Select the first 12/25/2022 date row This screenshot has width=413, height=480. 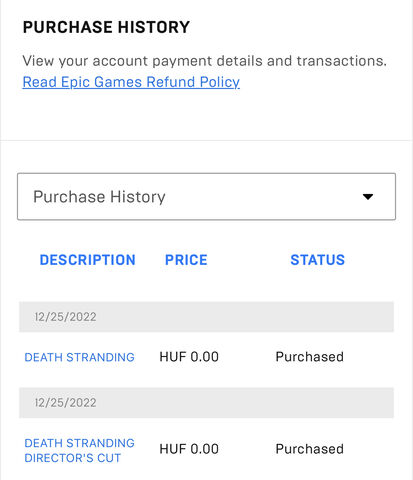coord(206,317)
